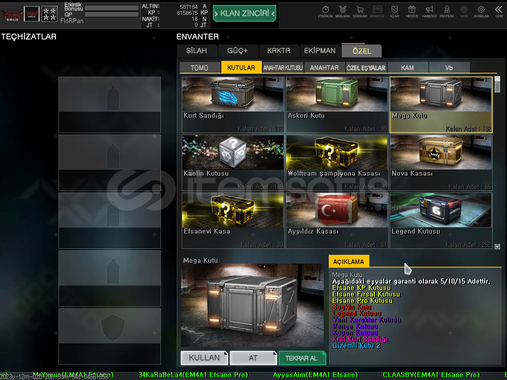This screenshot has height=380, width=507.
Task: Select the ANAHTAR sub-tab
Action: [324, 68]
